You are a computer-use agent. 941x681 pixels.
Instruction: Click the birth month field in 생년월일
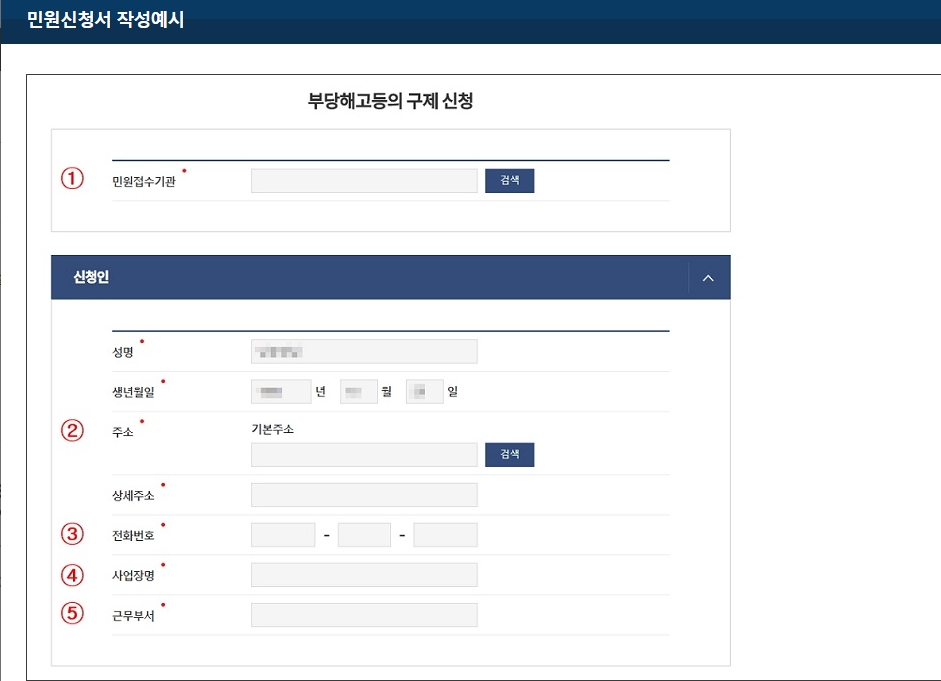pos(362,391)
